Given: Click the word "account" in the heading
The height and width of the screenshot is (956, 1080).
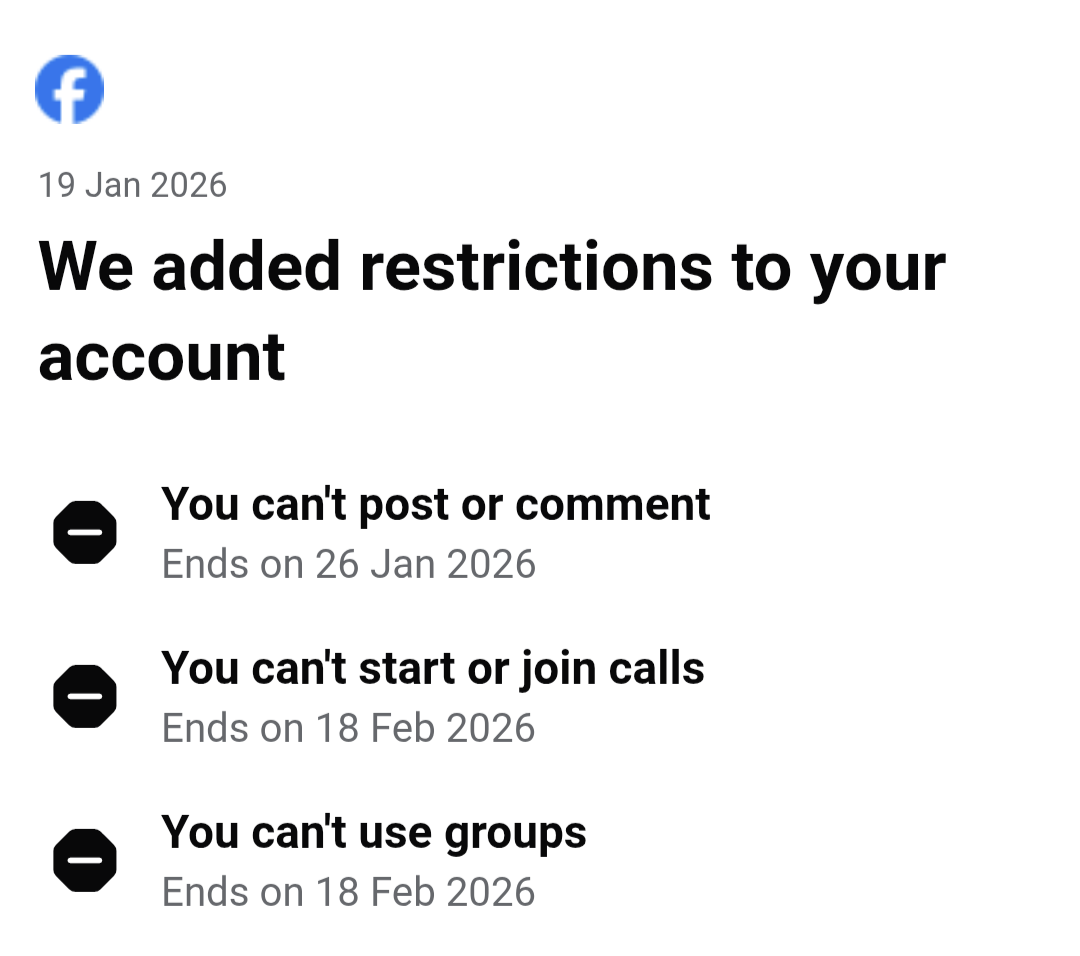Looking at the screenshot, I should click(162, 357).
